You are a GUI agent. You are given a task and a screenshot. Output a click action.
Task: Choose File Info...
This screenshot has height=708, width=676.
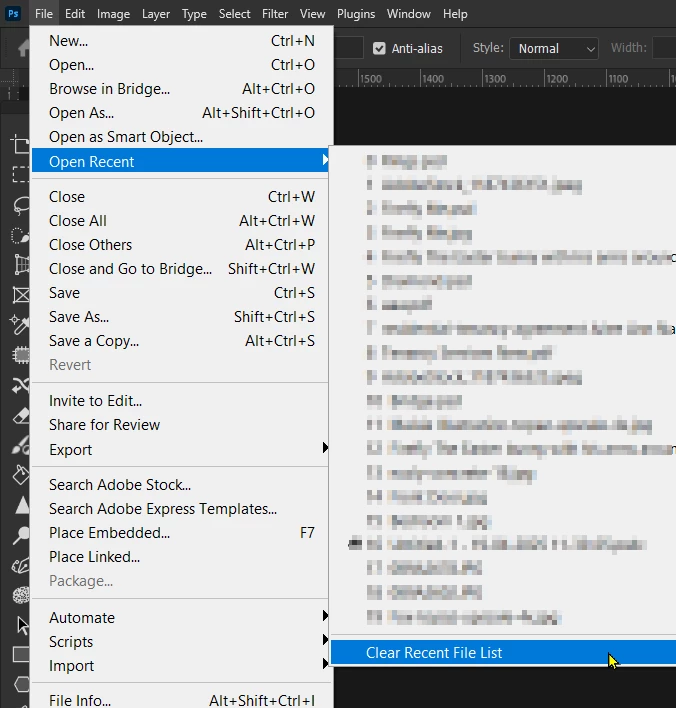(181, 700)
